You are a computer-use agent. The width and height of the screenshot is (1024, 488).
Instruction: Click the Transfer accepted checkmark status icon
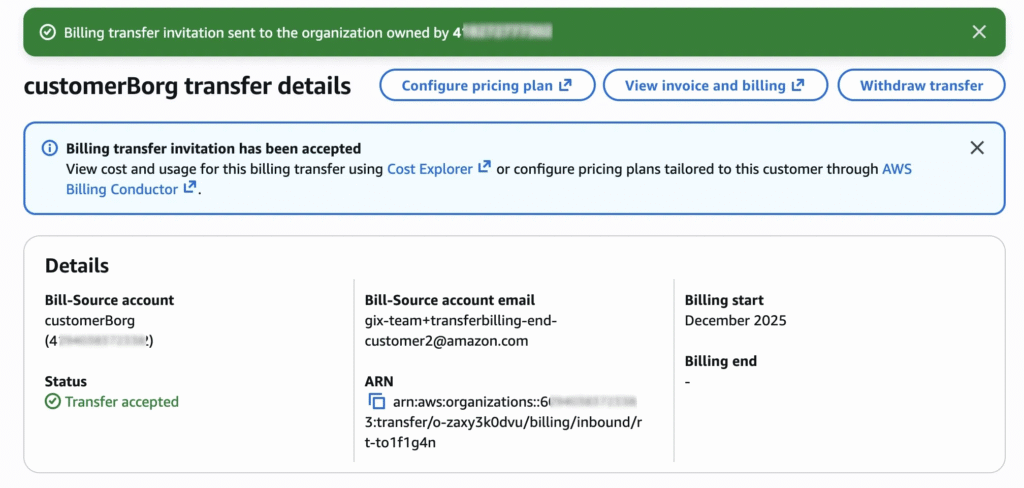[53, 402]
